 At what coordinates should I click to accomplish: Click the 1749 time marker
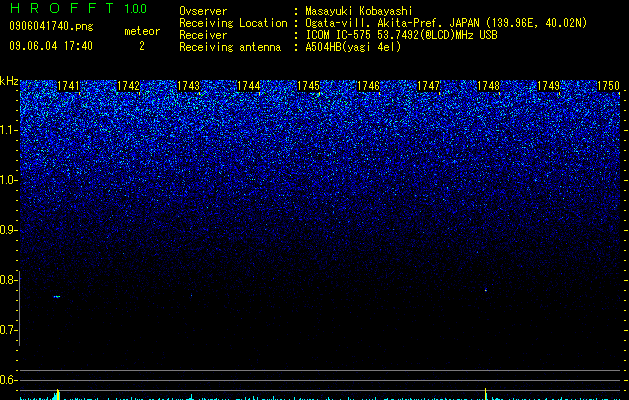[548, 86]
